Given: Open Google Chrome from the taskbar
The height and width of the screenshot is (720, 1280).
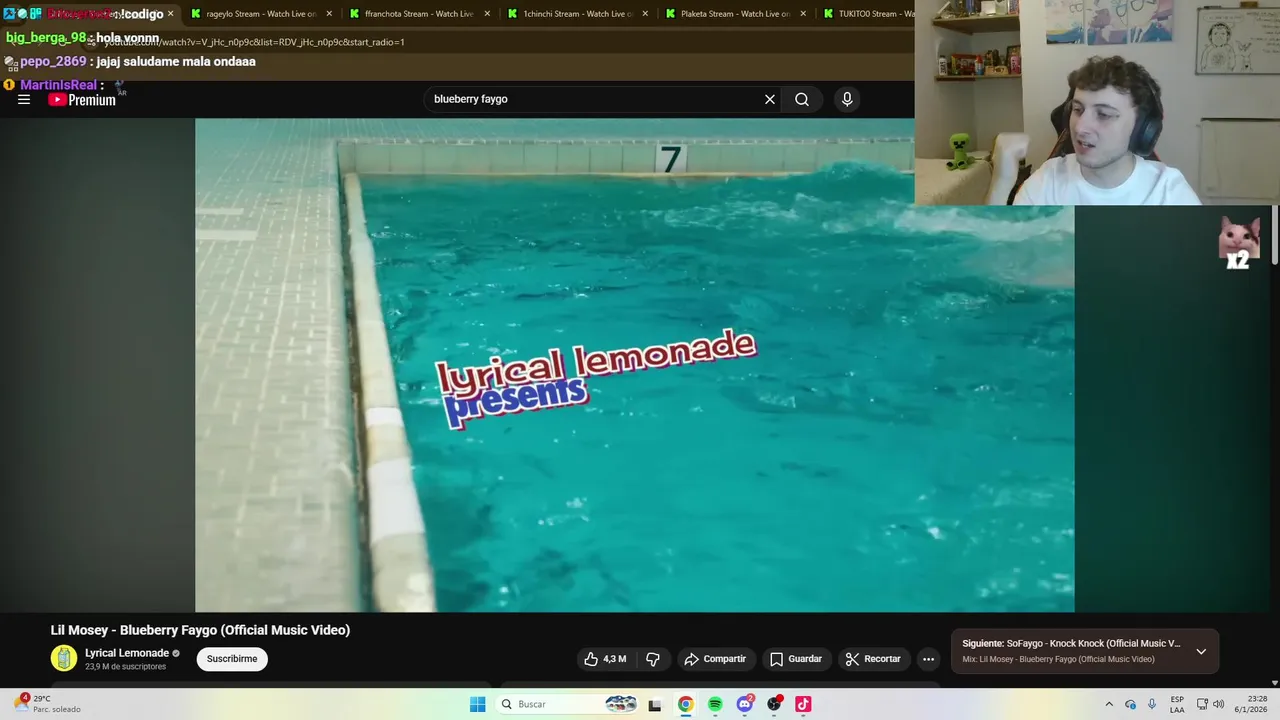Looking at the screenshot, I should click(x=685, y=704).
